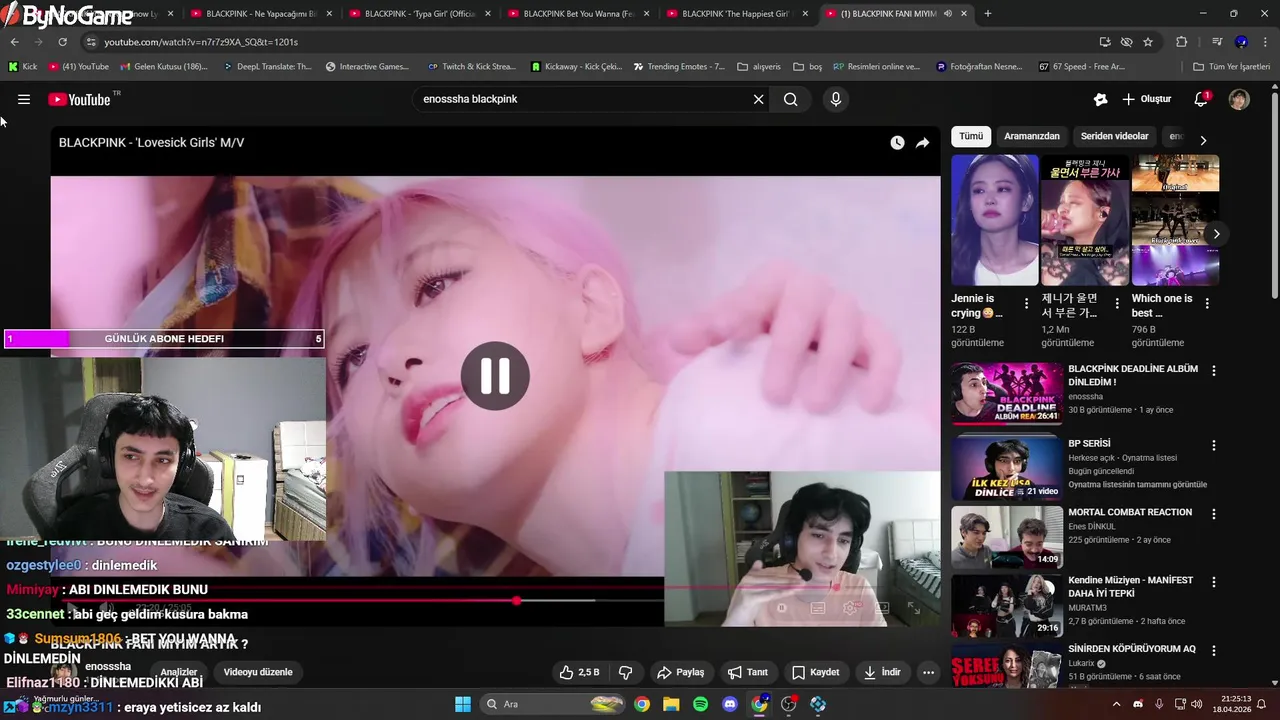Open YouTube notifications bell
The height and width of the screenshot is (720, 1280).
[1201, 99]
